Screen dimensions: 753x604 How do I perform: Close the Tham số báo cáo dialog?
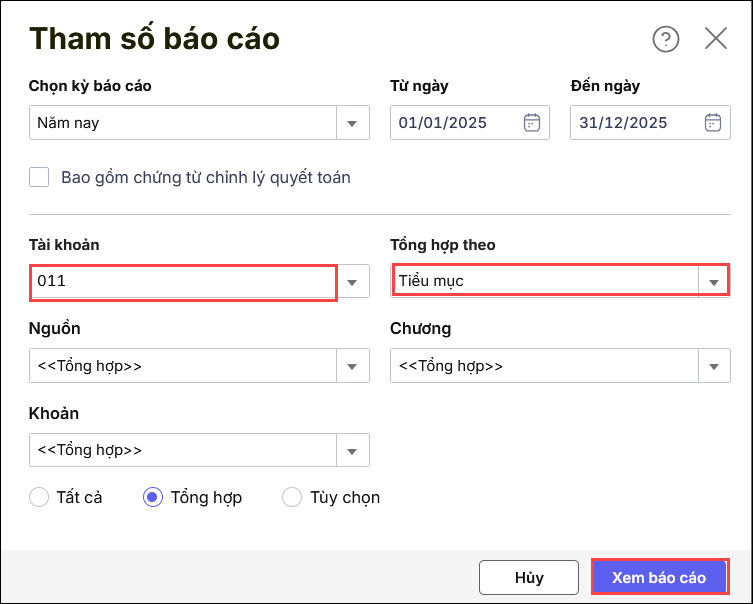pyautogui.click(x=716, y=39)
